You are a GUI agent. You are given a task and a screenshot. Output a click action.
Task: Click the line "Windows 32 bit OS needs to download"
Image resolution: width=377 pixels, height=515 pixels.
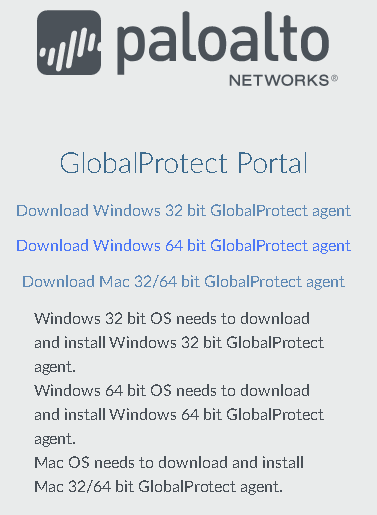[172, 319]
